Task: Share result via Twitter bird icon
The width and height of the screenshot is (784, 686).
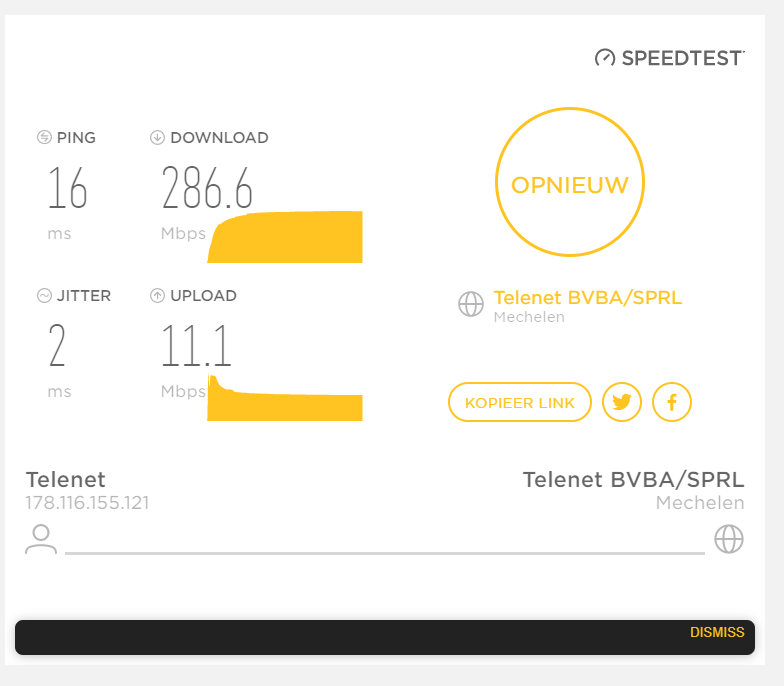Action: point(622,402)
